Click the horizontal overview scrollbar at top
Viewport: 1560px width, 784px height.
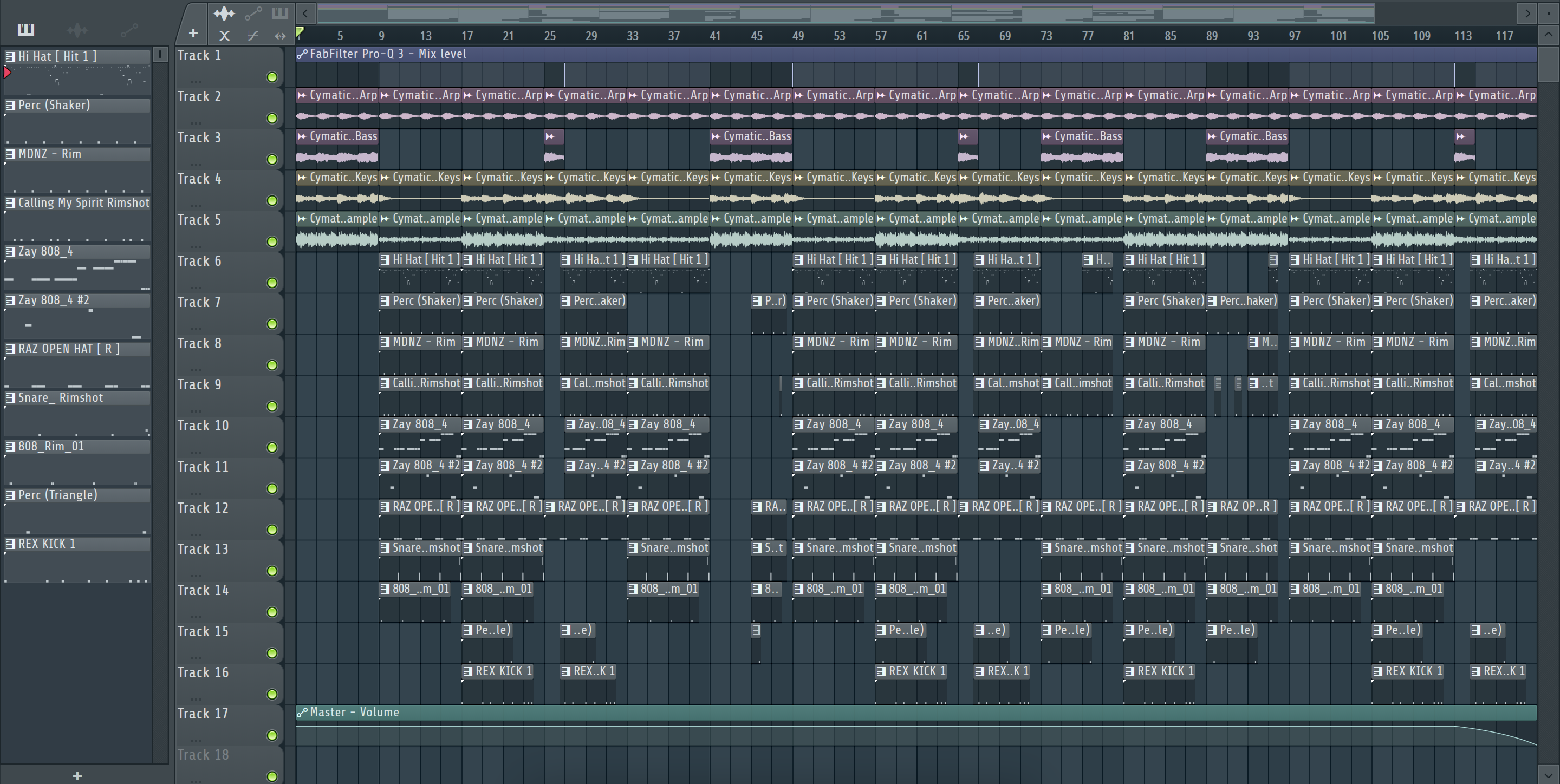pyautogui.click(x=846, y=12)
